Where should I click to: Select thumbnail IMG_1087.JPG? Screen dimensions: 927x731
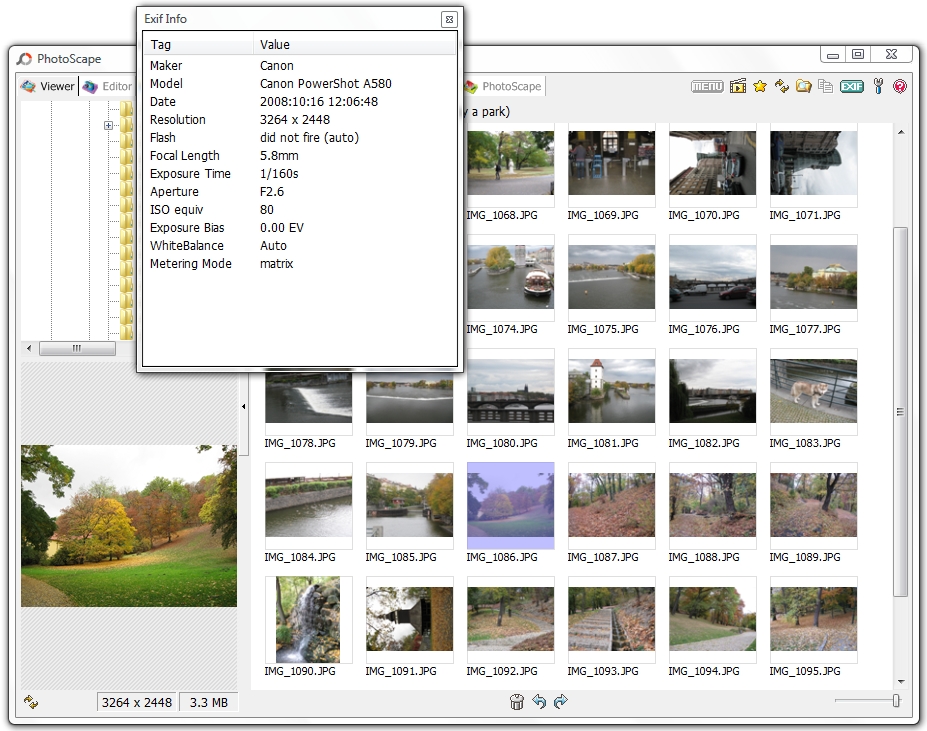pos(611,505)
